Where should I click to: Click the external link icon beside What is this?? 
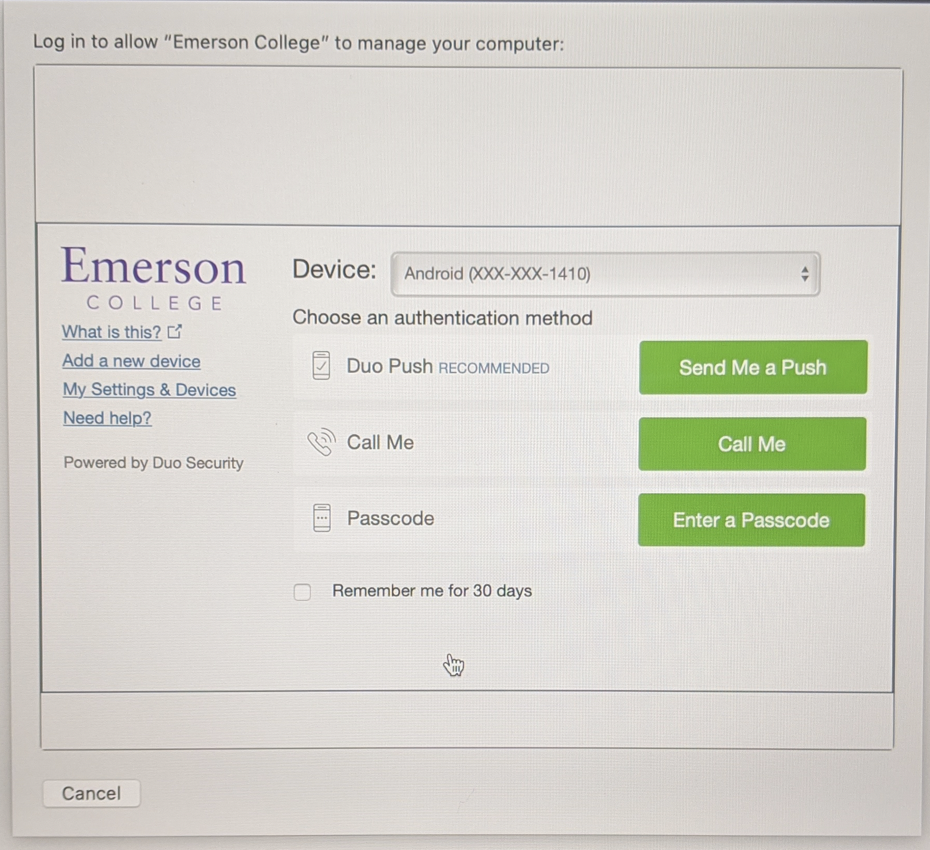175,331
